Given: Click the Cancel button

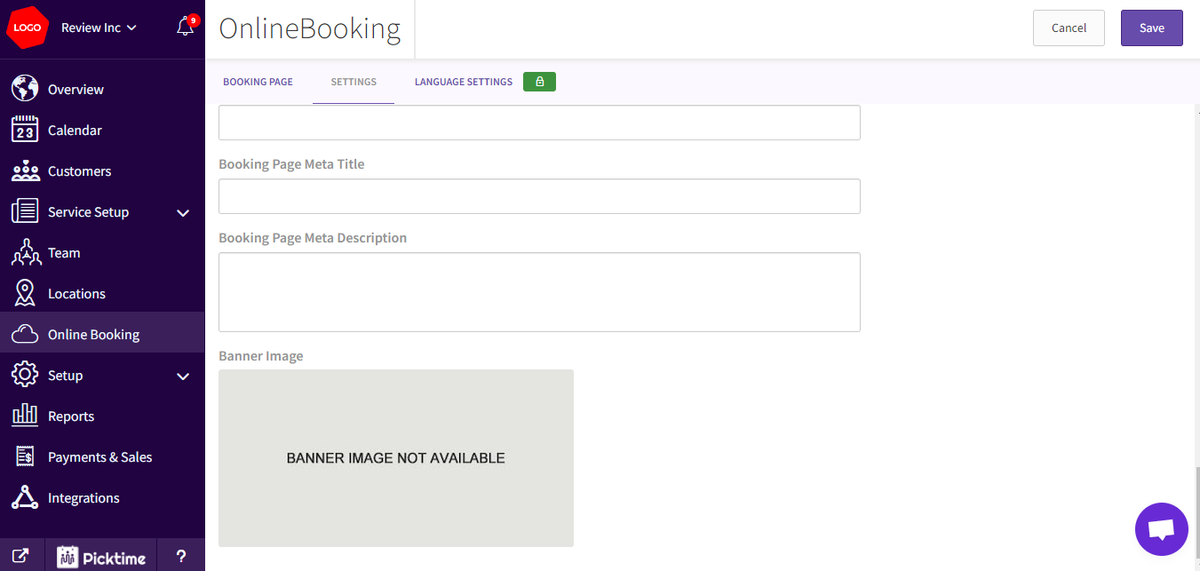Looking at the screenshot, I should (x=1068, y=28).
